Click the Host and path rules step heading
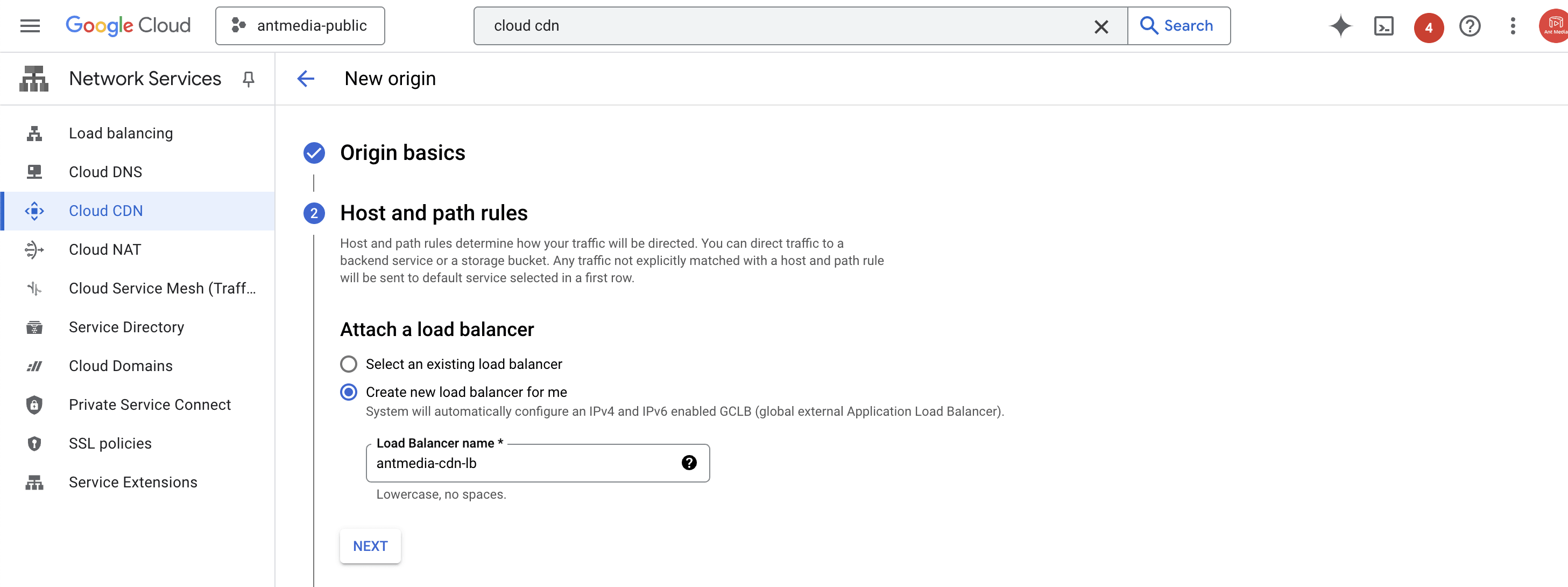The height and width of the screenshot is (587, 1568). point(433,213)
